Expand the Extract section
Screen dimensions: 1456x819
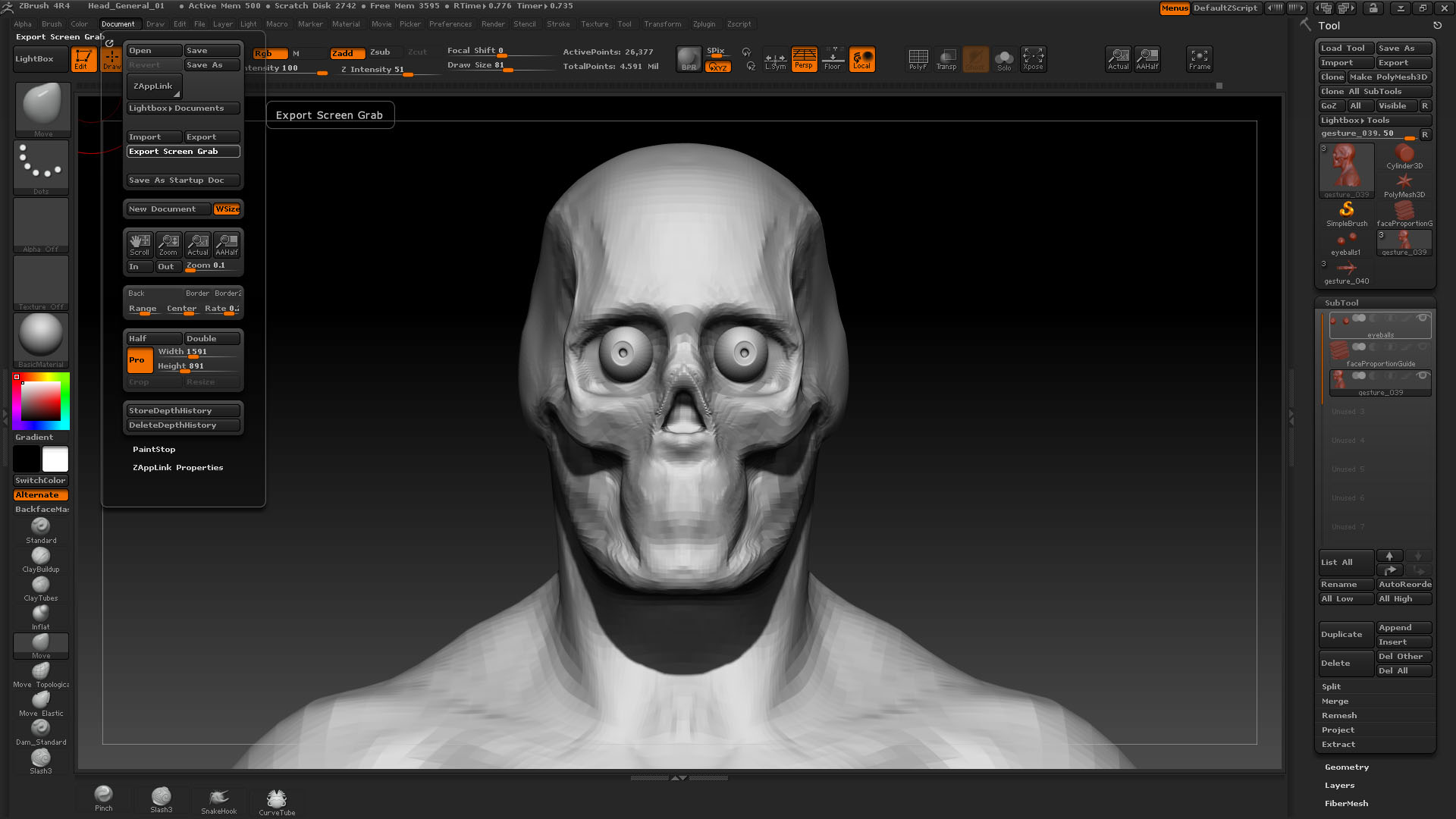1338,745
